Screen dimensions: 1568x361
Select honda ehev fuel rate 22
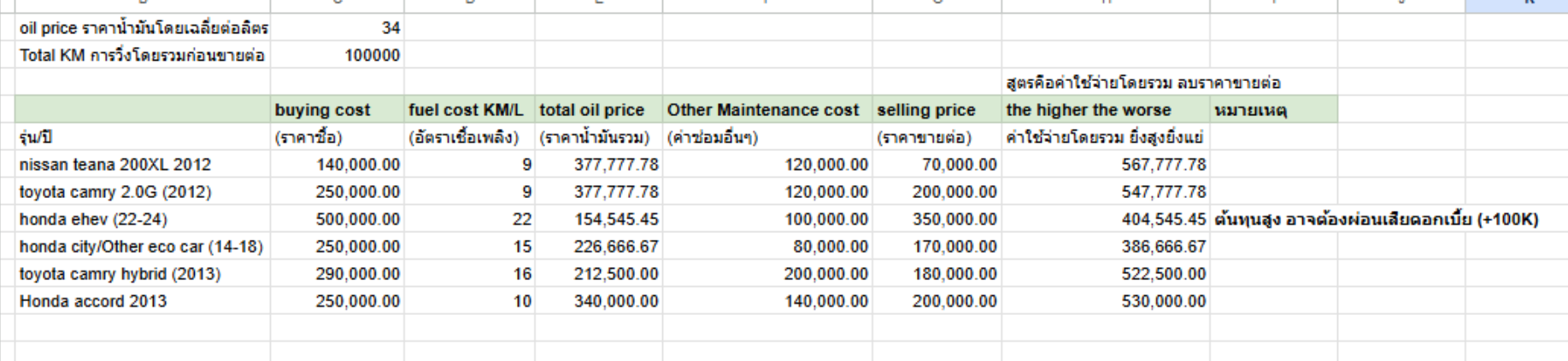[x=470, y=219]
